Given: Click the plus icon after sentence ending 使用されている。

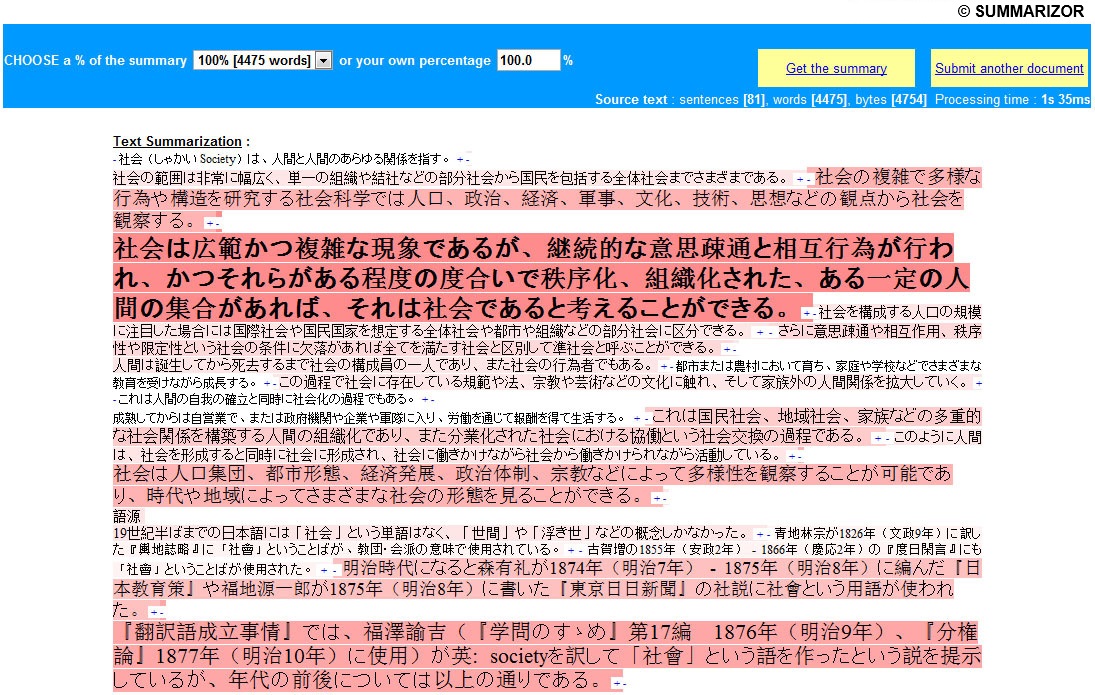Looking at the screenshot, I should tap(572, 550).
